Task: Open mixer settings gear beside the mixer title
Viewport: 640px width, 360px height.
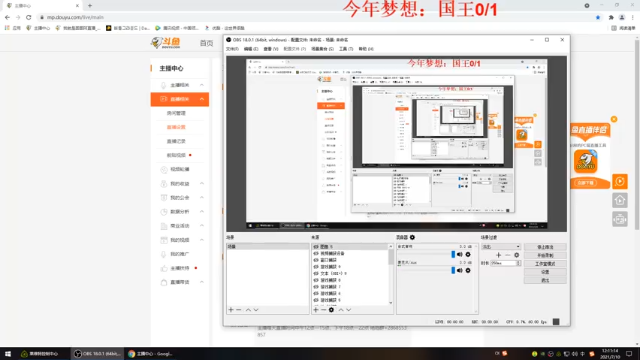Action: (412, 237)
